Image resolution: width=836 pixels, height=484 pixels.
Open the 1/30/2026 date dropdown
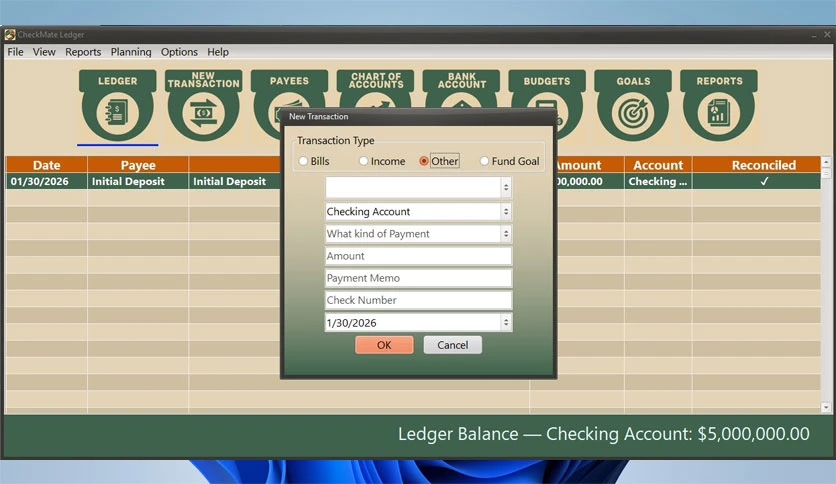tap(506, 322)
